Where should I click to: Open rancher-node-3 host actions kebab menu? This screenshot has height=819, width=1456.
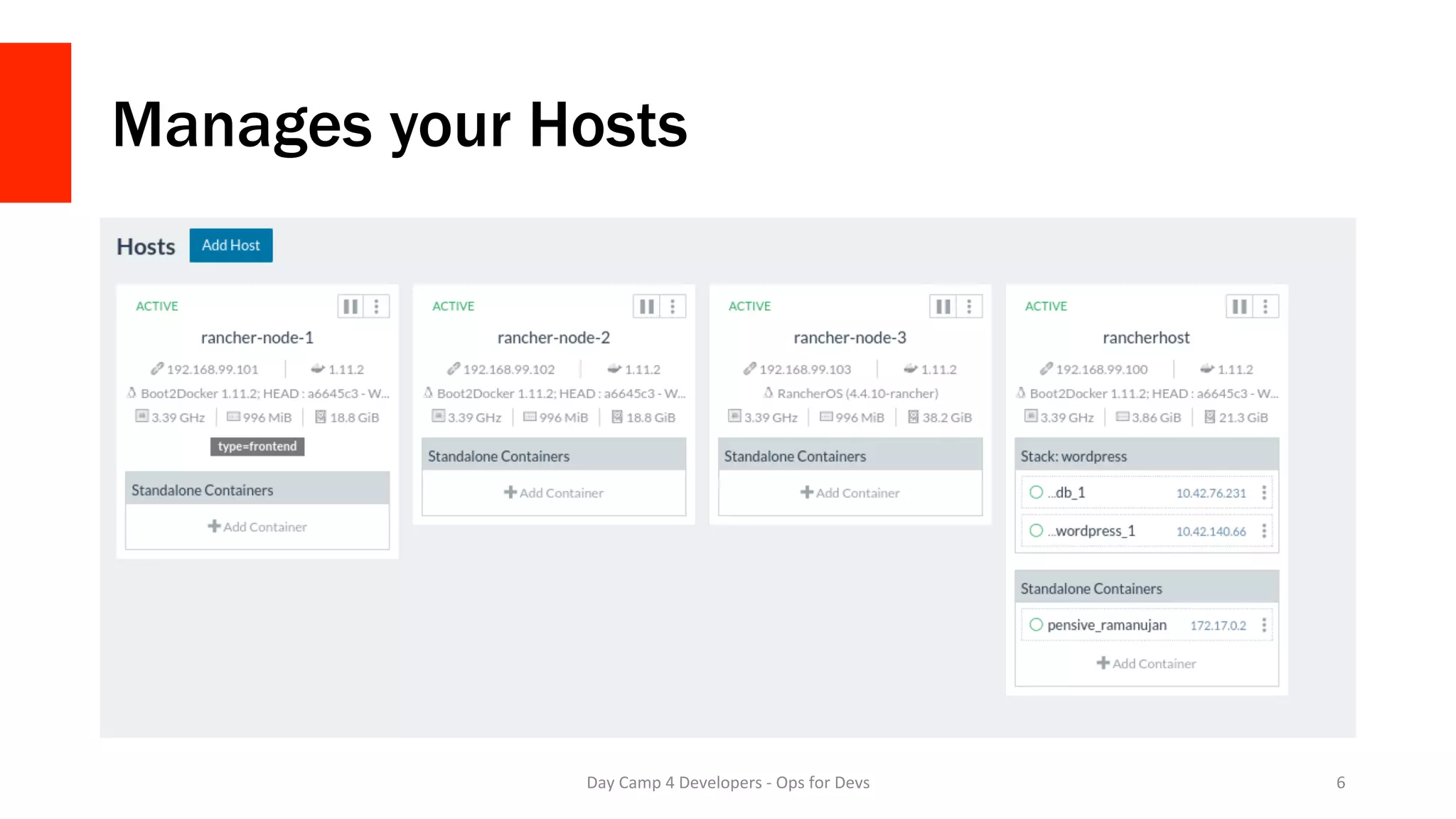(969, 306)
